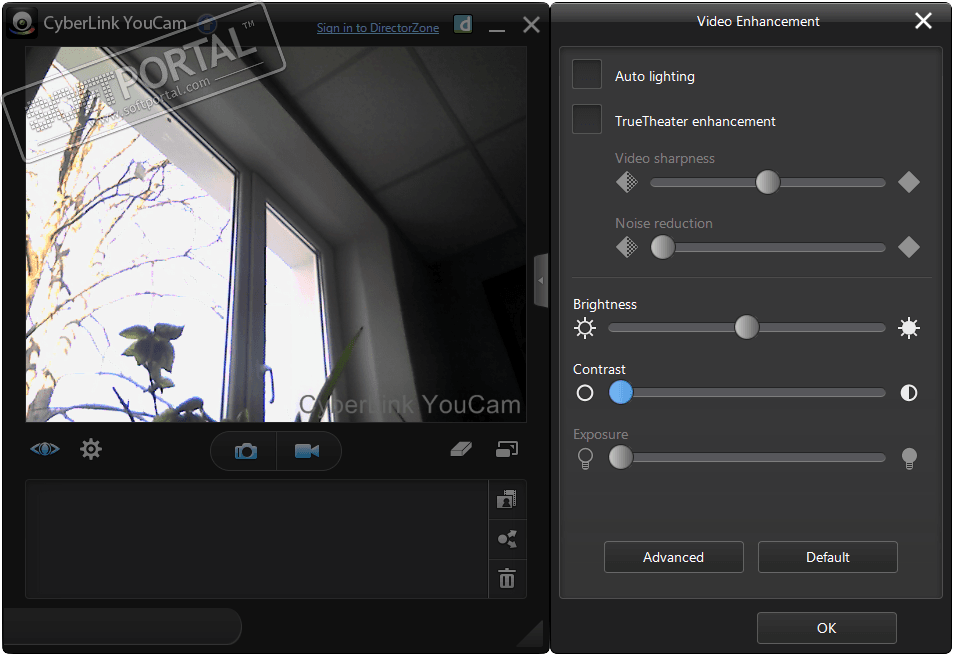Open the DirectorZone 'd' icon
Screen dimensions: 957x657
[x=463, y=24]
